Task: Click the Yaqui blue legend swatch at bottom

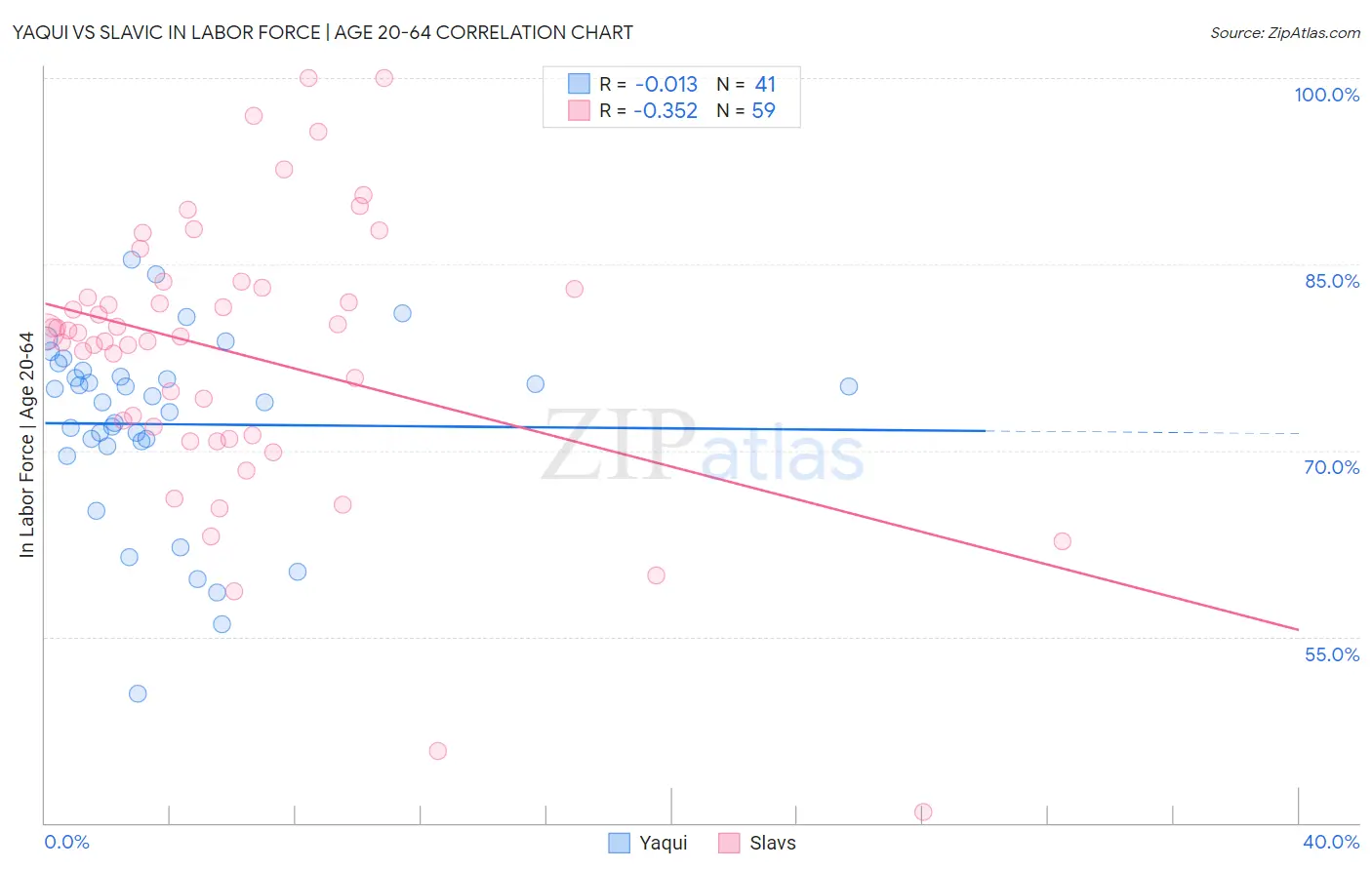Action: point(619,843)
